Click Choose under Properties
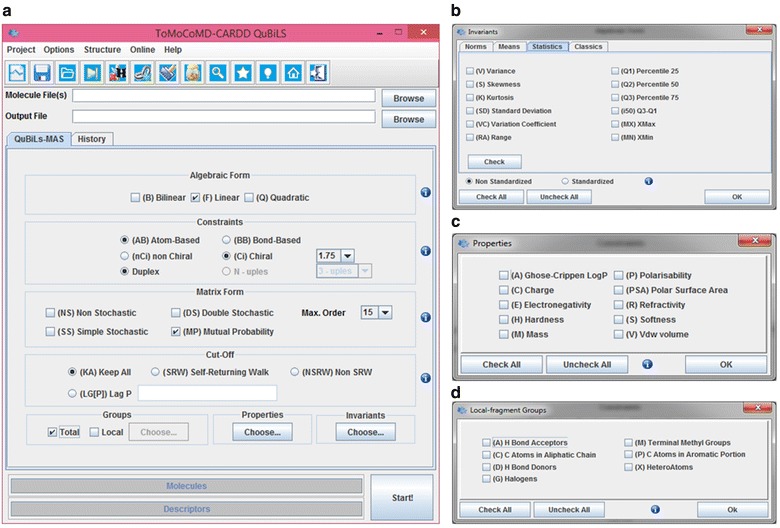The height and width of the screenshot is (528, 780). tap(262, 432)
